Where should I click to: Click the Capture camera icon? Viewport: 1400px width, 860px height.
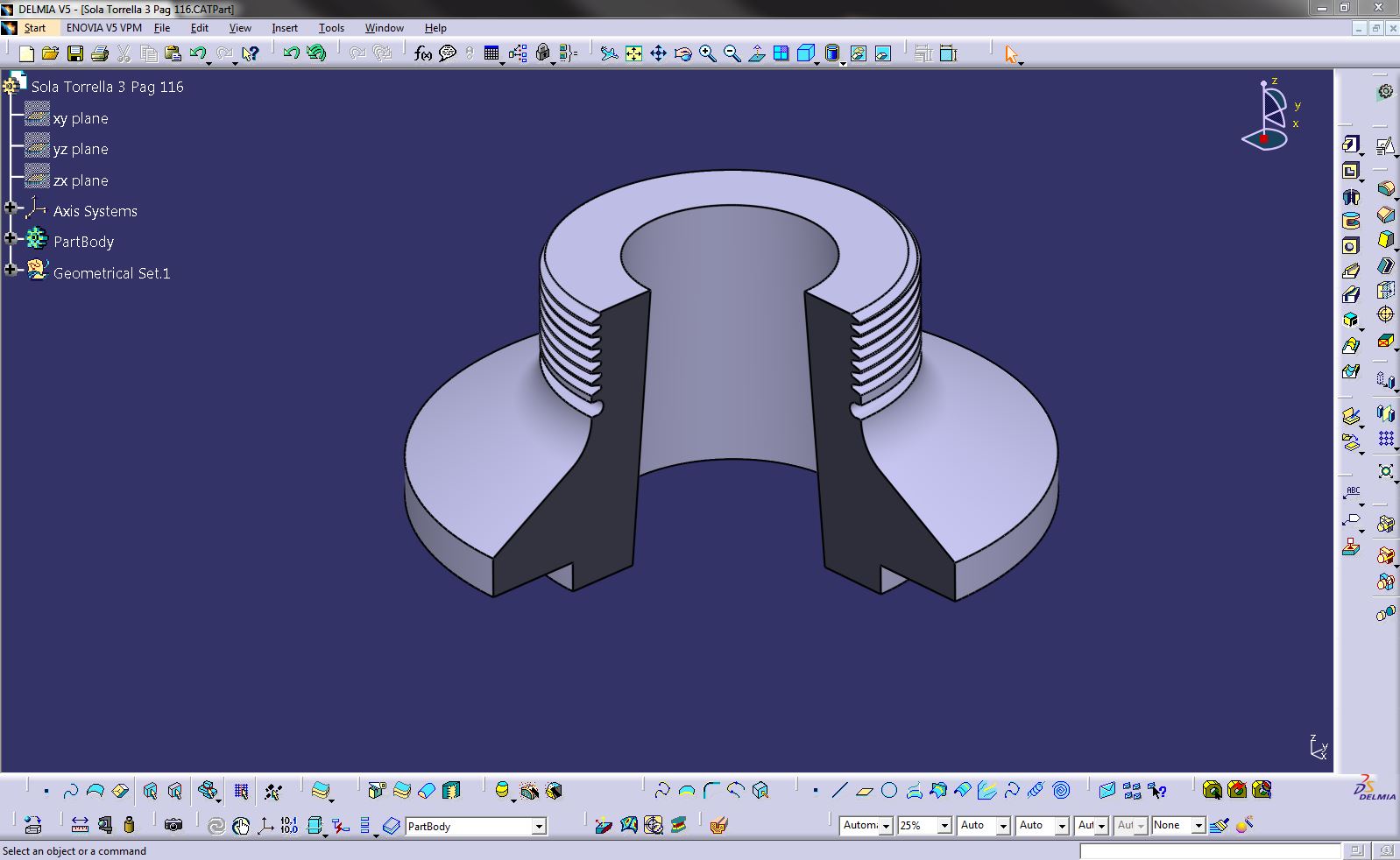173,825
